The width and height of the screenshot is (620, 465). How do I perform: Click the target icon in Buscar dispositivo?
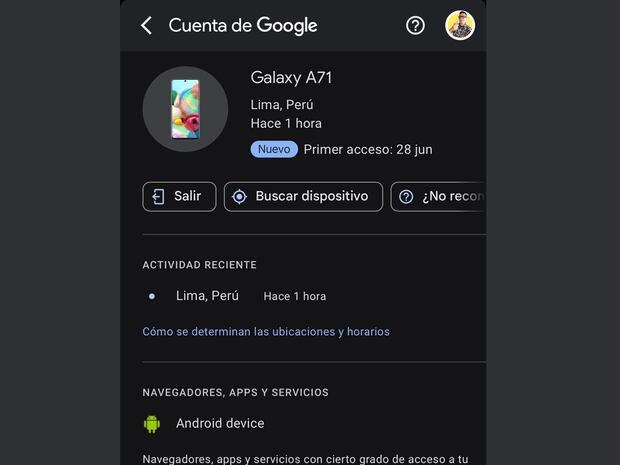tap(239, 196)
